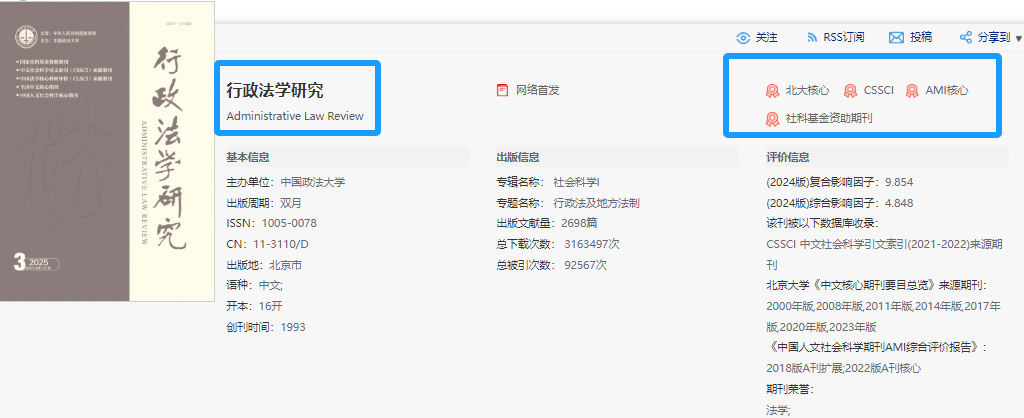Viewport: 1024px width, 418px height.
Task: Click the 北京大学《中文核心期刊要目总览》 entry
Action: 877,285
